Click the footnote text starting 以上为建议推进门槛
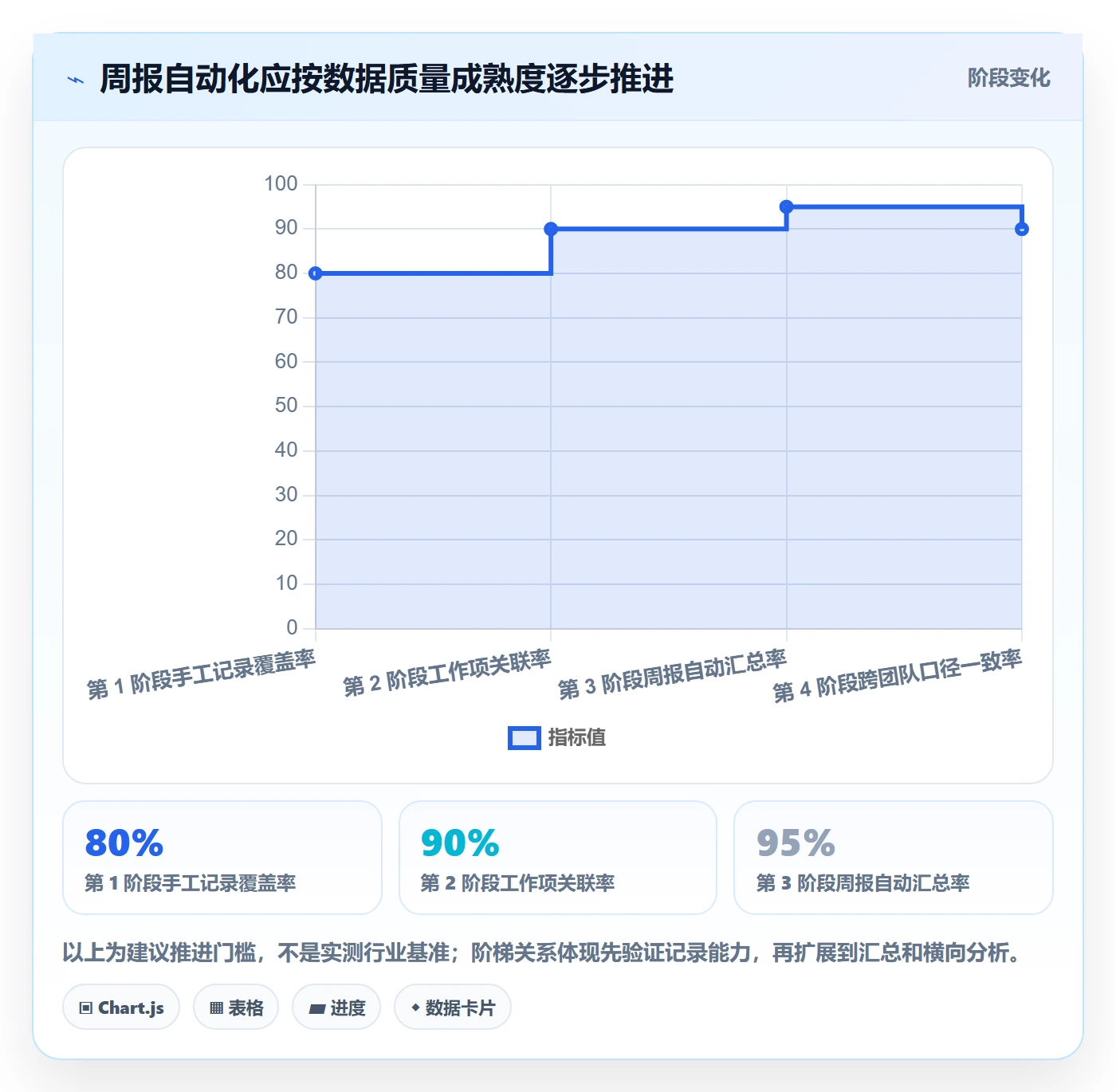The image size is (1116, 1092). (x=542, y=953)
